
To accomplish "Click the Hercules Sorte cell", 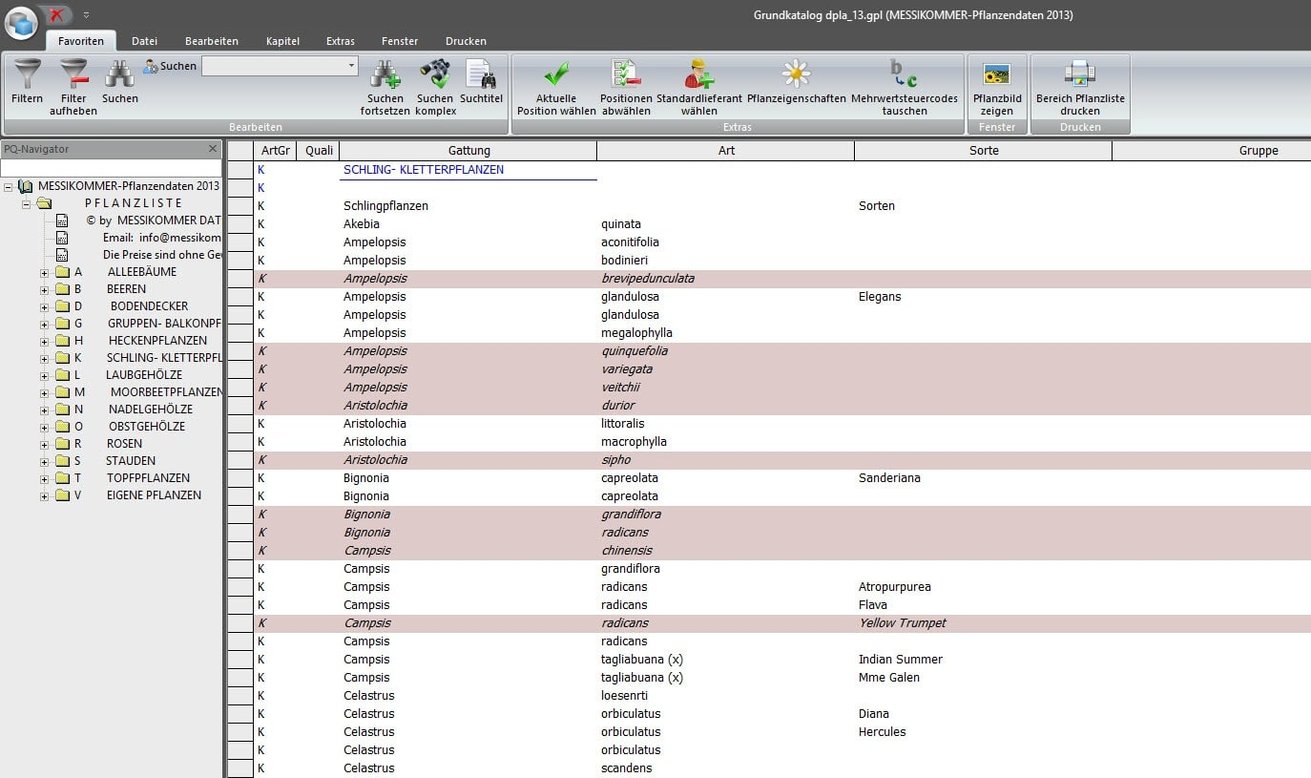I will [984, 732].
